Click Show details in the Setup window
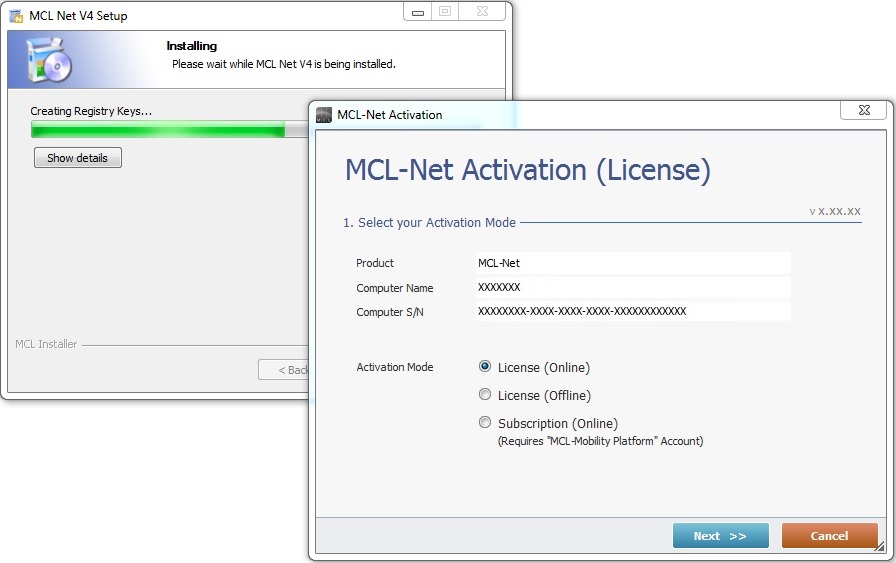This screenshot has width=896, height=563. click(78, 158)
